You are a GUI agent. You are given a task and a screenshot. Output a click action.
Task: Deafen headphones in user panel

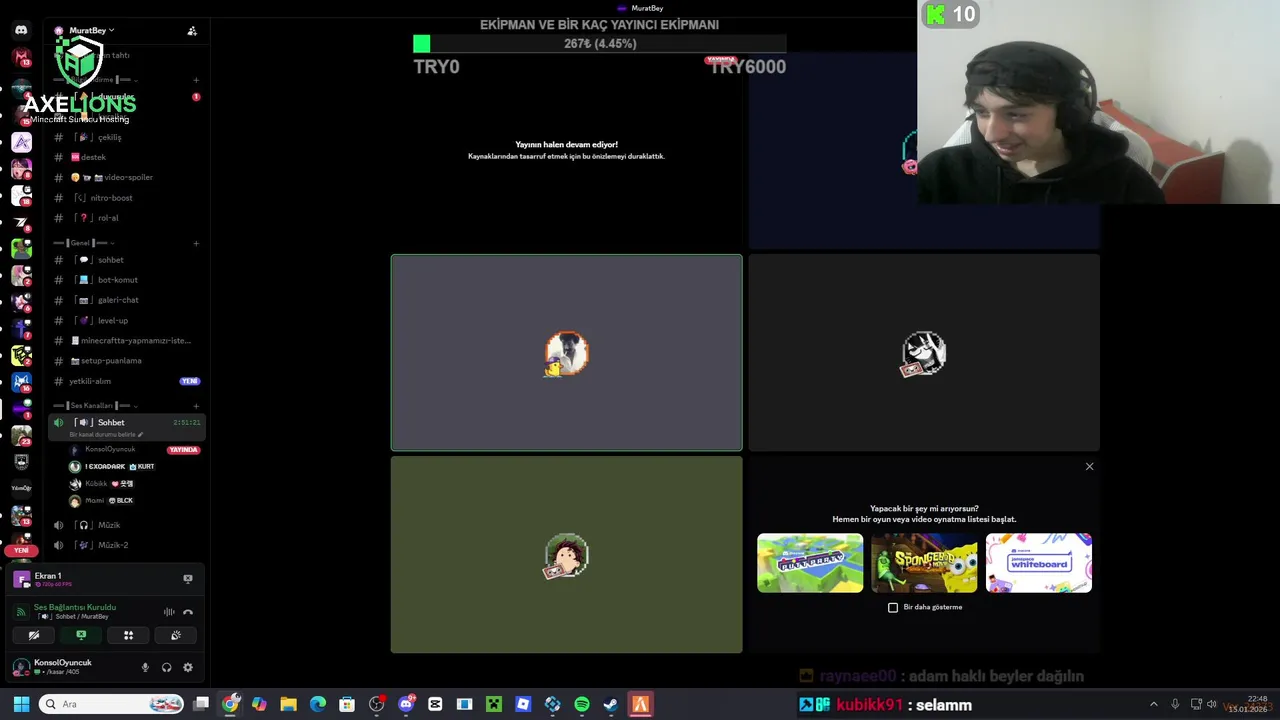pos(166,667)
